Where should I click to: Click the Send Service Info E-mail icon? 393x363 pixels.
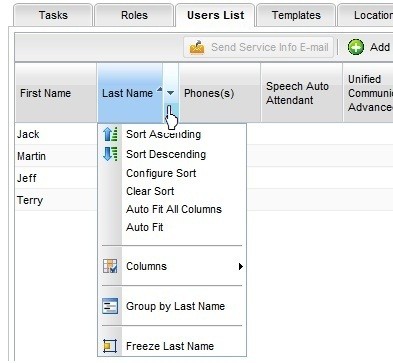point(197,47)
